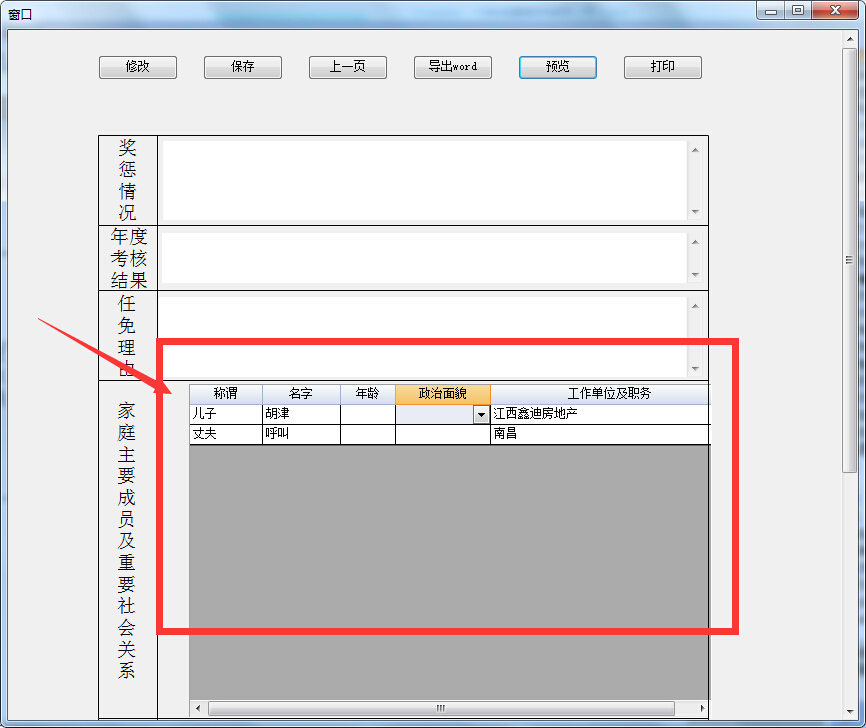Select the 年龄 column header
Viewport: 866px width, 728px height.
coord(368,394)
